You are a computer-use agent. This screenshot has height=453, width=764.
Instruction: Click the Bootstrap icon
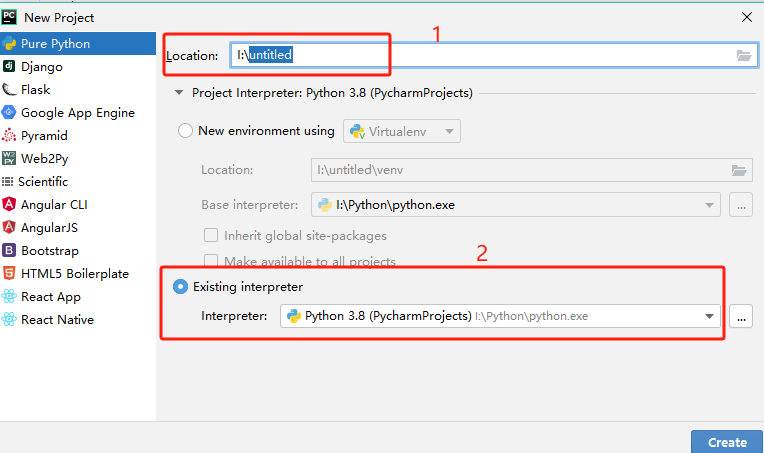click(9, 250)
